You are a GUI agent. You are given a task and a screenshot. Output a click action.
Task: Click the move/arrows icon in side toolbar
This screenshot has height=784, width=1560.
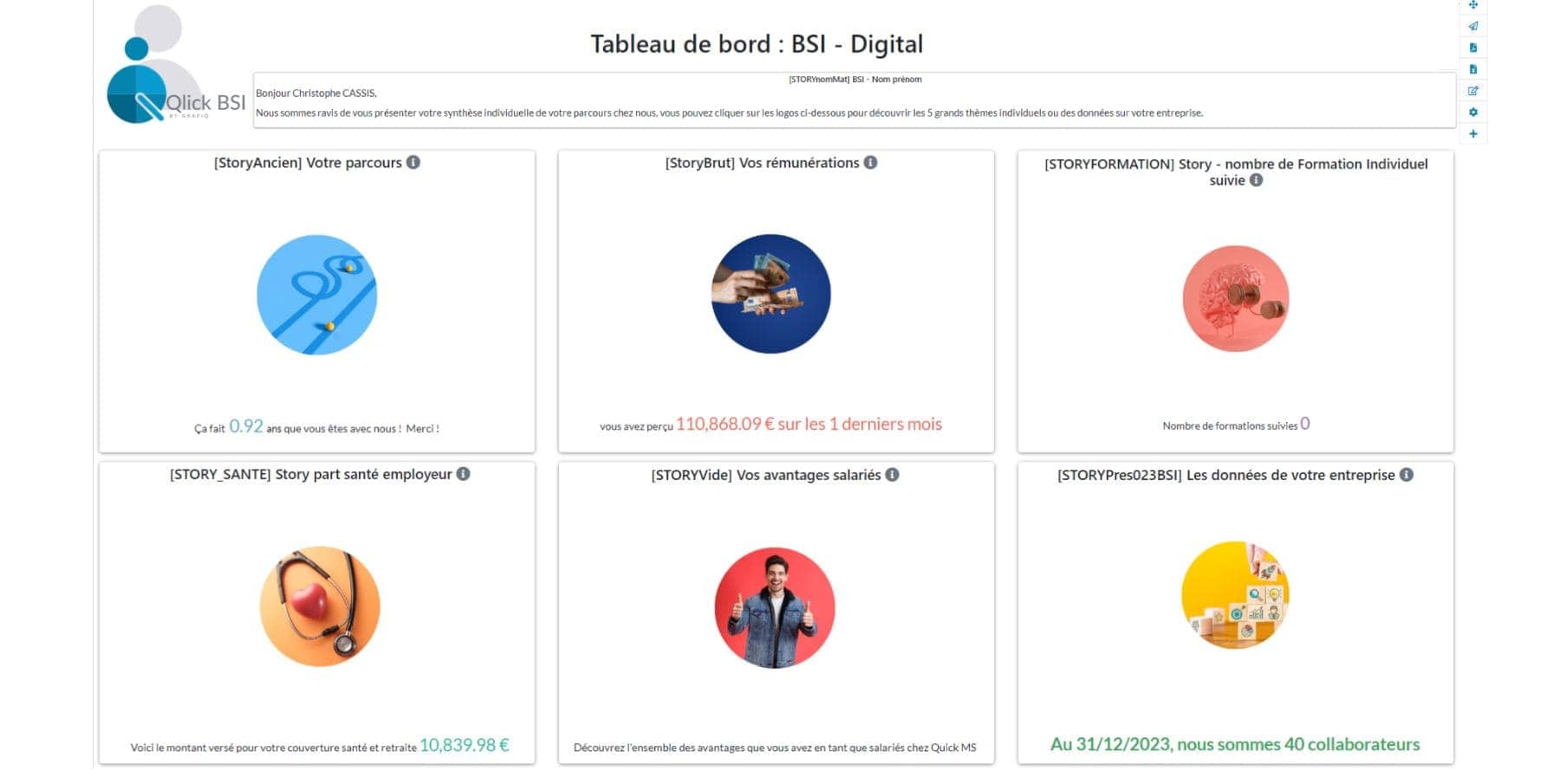coord(1472,5)
